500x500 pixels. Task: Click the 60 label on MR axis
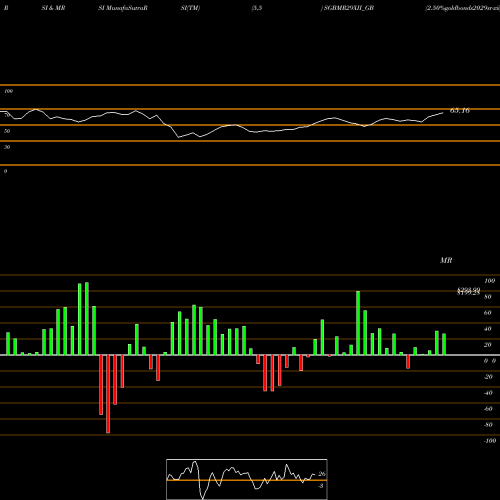pyautogui.click(x=488, y=313)
